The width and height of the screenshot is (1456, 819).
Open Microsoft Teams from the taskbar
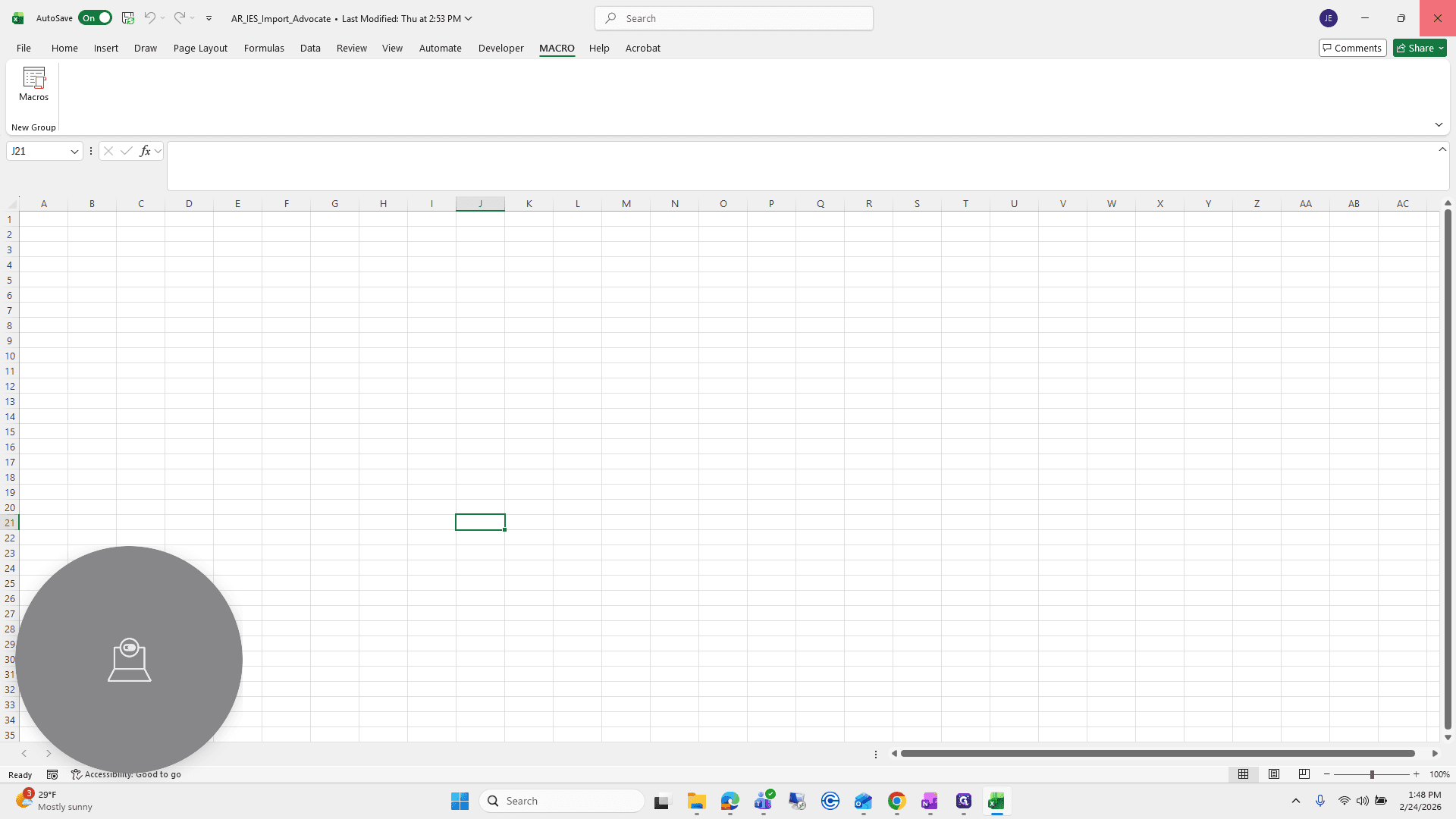point(764,801)
